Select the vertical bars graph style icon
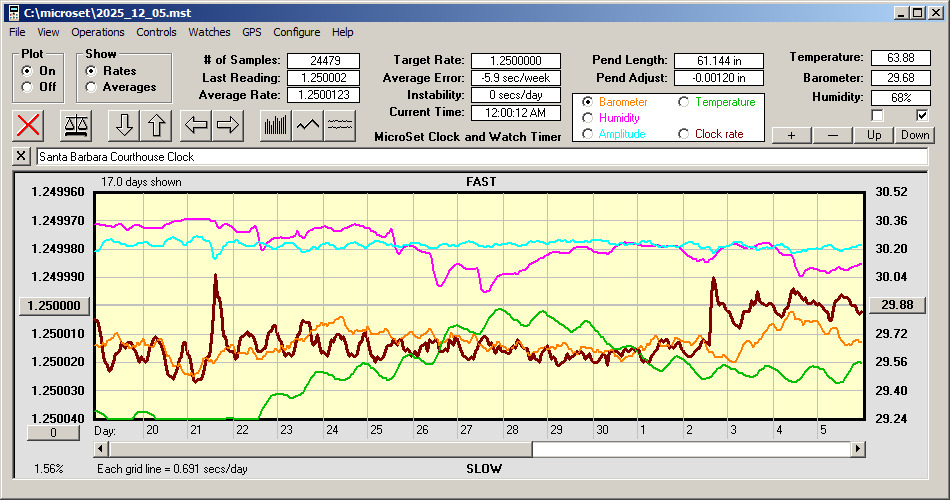The image size is (950, 500). 275,125
